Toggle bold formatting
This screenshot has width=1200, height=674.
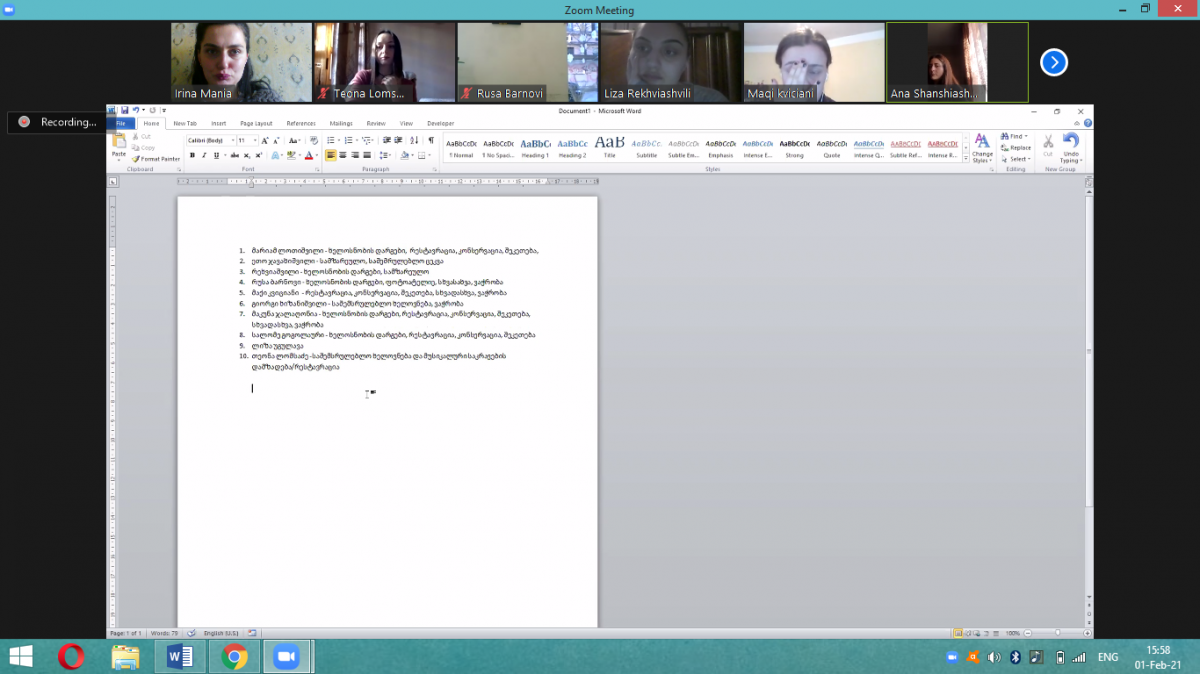point(192,155)
